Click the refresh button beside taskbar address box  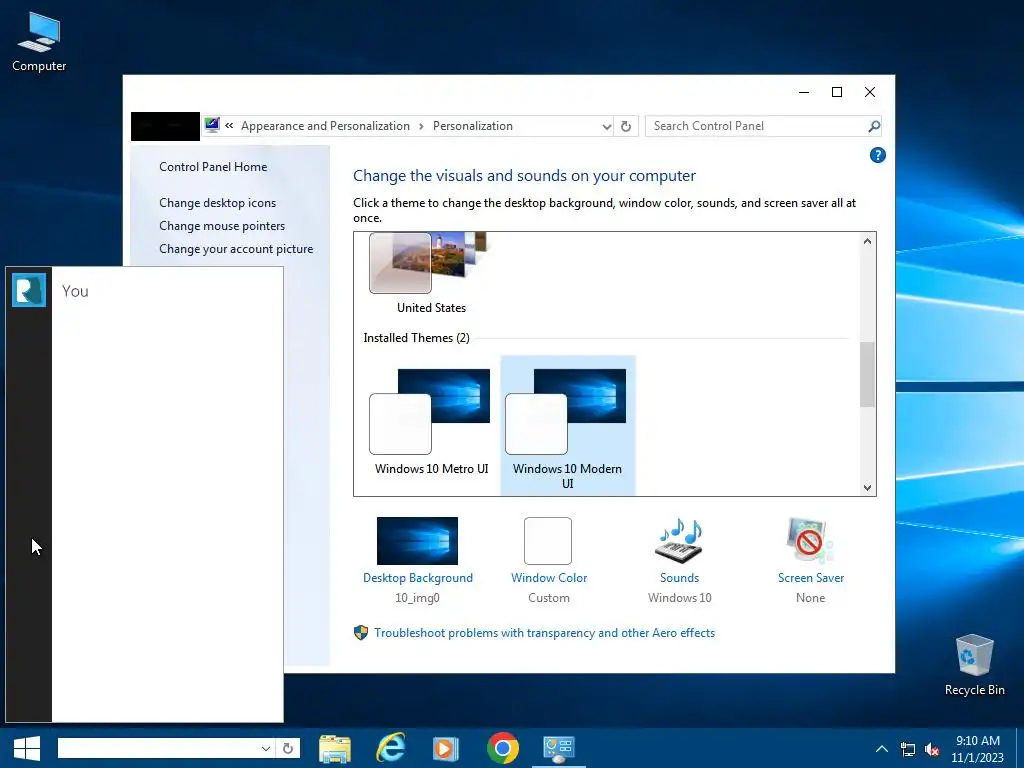click(x=288, y=748)
